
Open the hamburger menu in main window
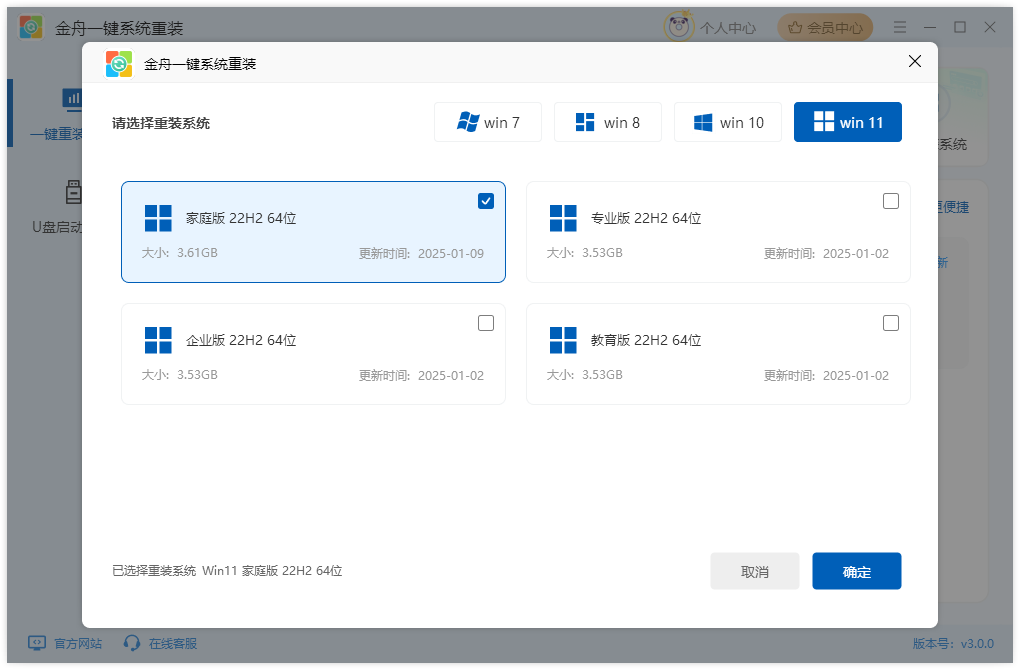click(x=900, y=27)
